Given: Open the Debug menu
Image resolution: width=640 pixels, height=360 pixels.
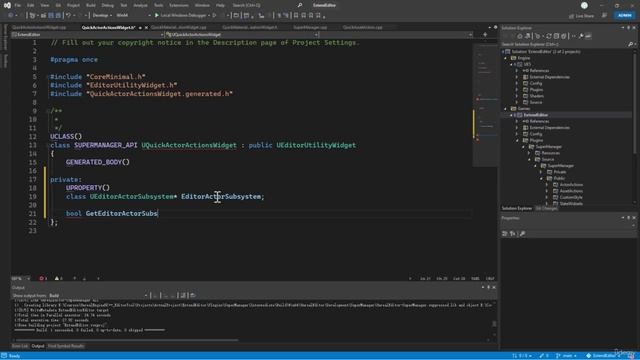Looking at the screenshot, I should [x=107, y=5].
